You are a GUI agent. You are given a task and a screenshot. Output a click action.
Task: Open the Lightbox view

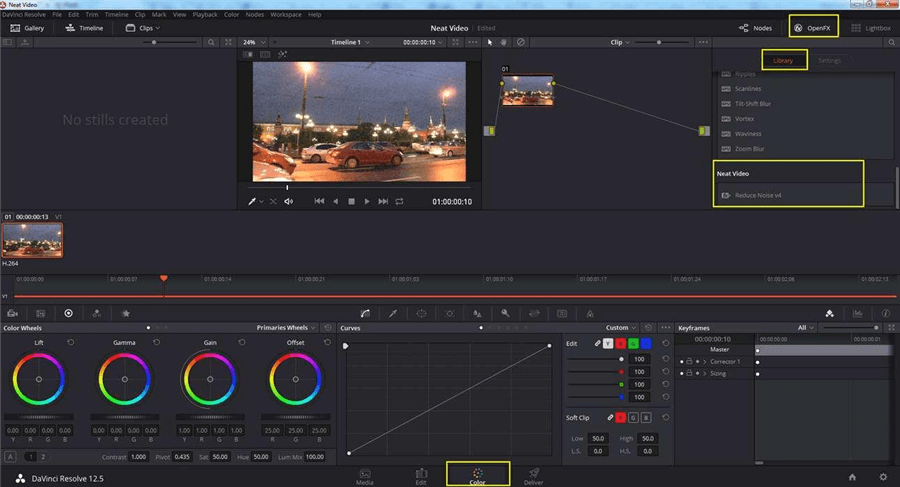click(x=870, y=28)
